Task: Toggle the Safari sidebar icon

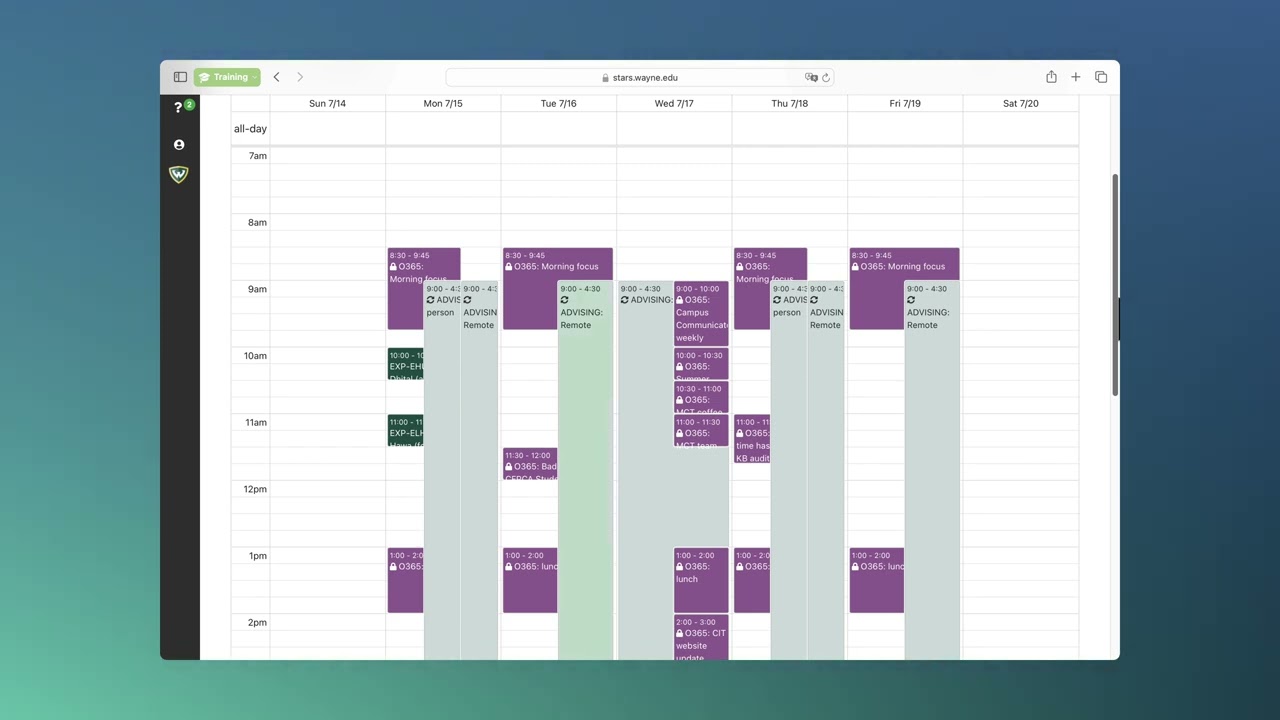Action: (x=180, y=77)
